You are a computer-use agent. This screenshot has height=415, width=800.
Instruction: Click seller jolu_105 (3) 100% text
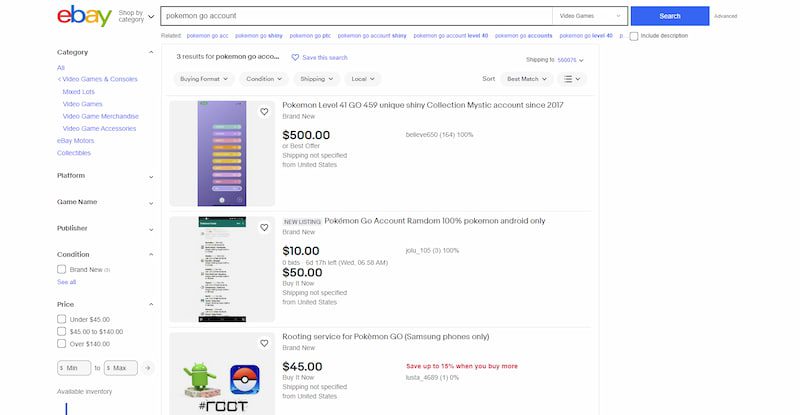[x=432, y=251]
